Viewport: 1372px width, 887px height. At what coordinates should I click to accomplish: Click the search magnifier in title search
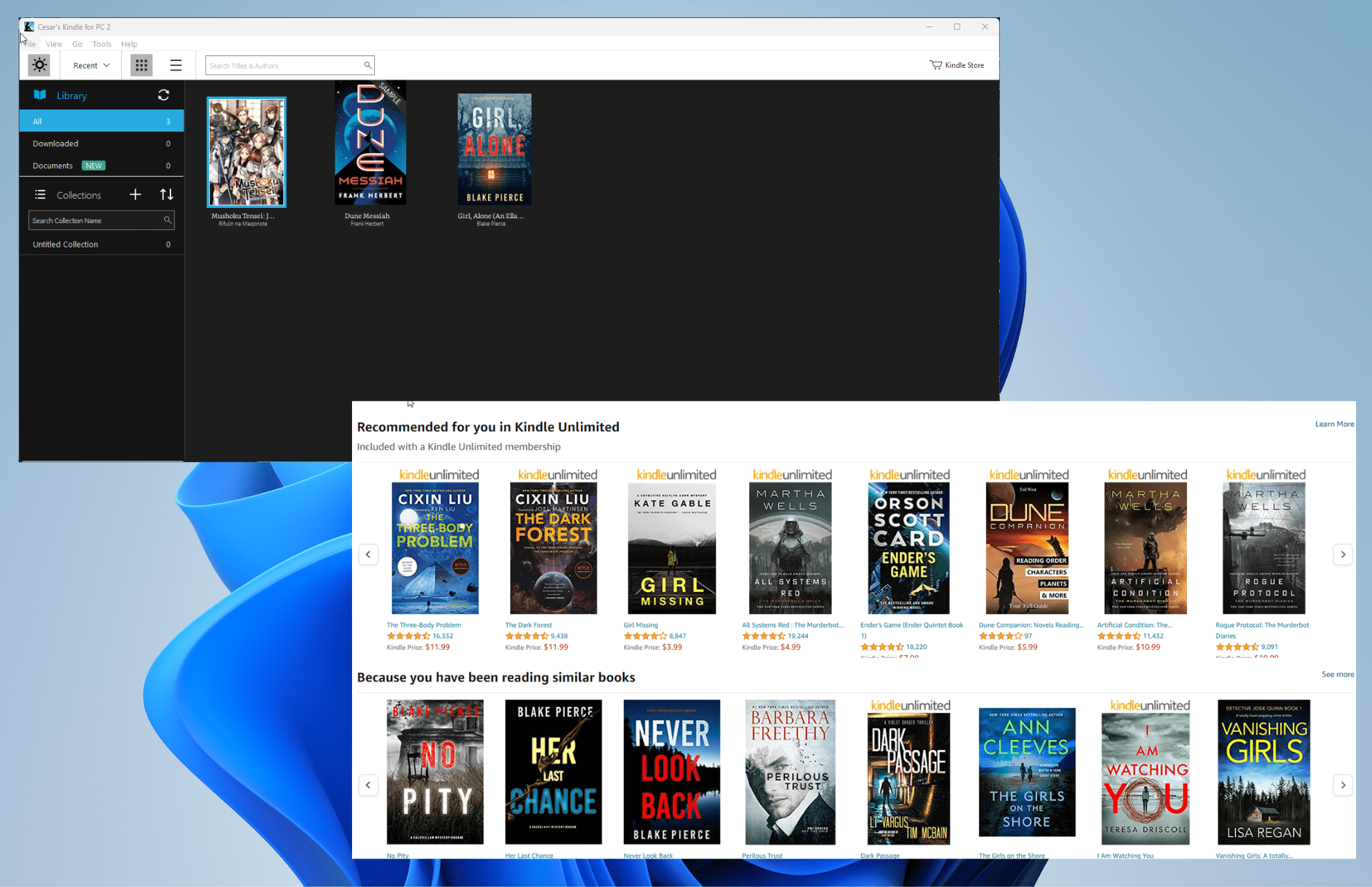click(x=368, y=65)
